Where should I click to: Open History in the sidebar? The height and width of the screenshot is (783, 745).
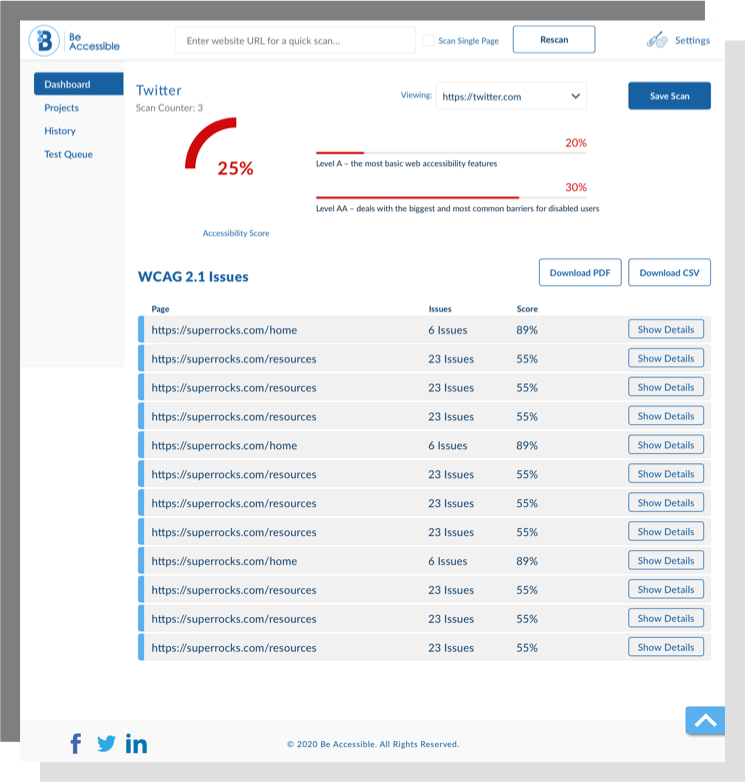(60, 131)
